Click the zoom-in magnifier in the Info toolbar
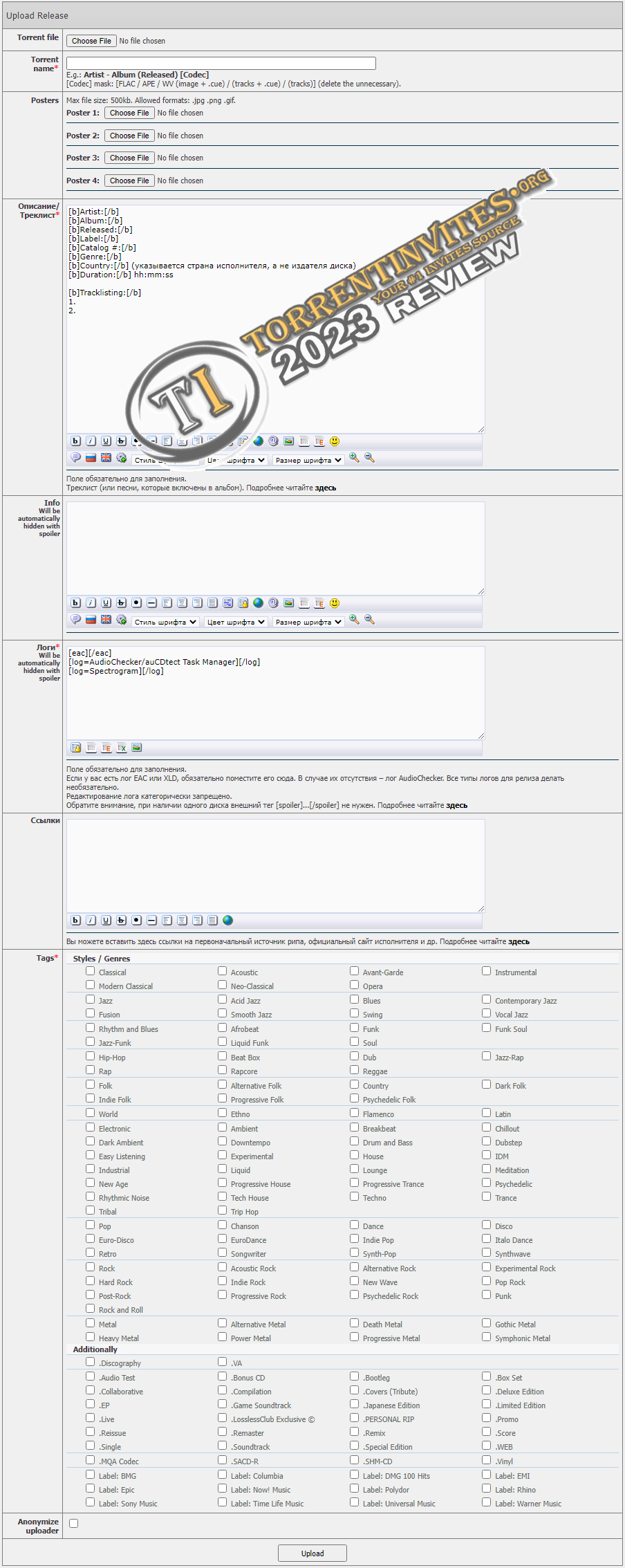The height and width of the screenshot is (1568, 625). point(354,620)
